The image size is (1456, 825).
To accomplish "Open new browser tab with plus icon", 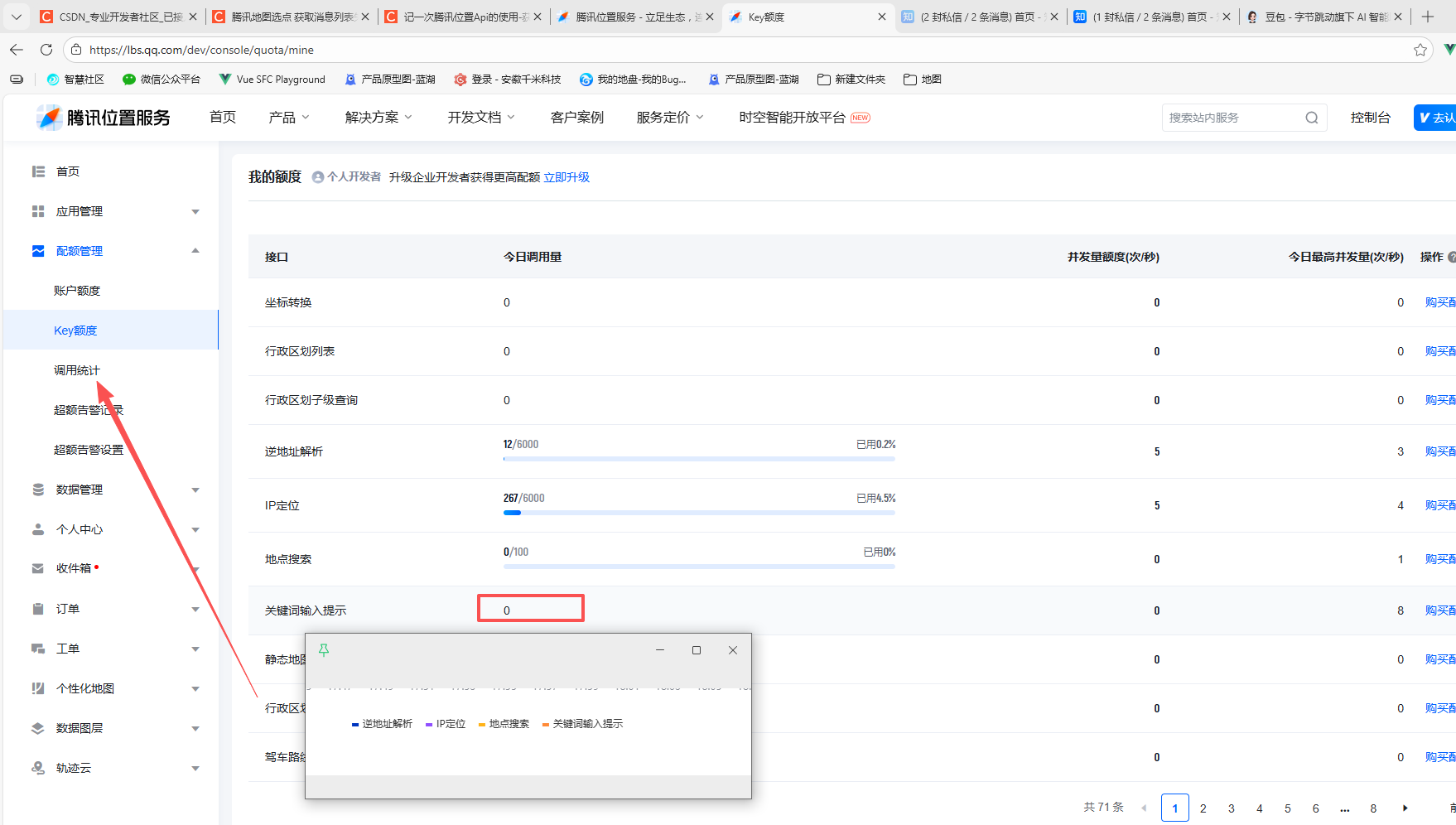I will pos(1428,17).
